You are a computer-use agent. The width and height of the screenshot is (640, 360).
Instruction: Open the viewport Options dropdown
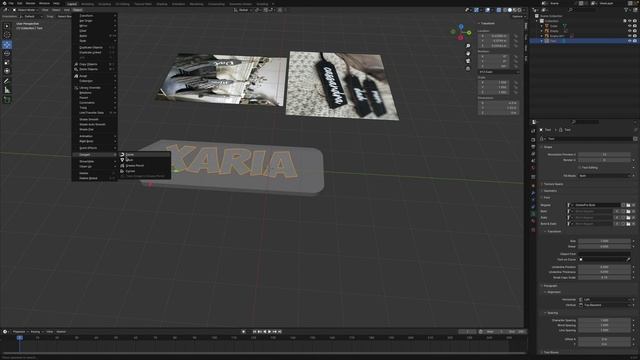pyautogui.click(x=518, y=16)
